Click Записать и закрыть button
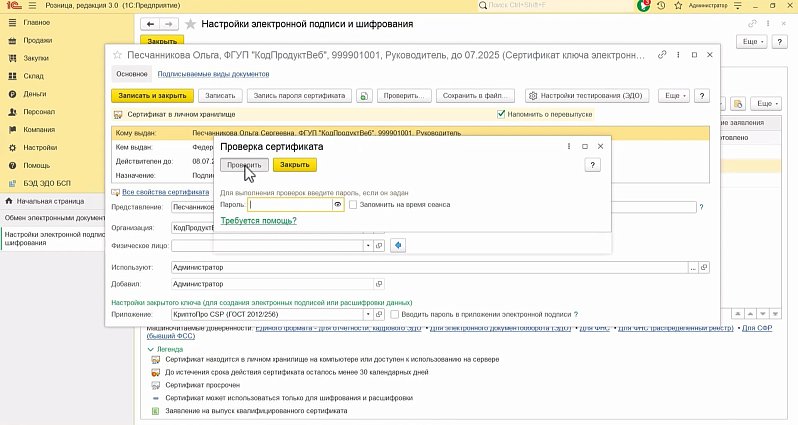Image resolution: width=798 pixels, height=425 pixels. coord(152,96)
